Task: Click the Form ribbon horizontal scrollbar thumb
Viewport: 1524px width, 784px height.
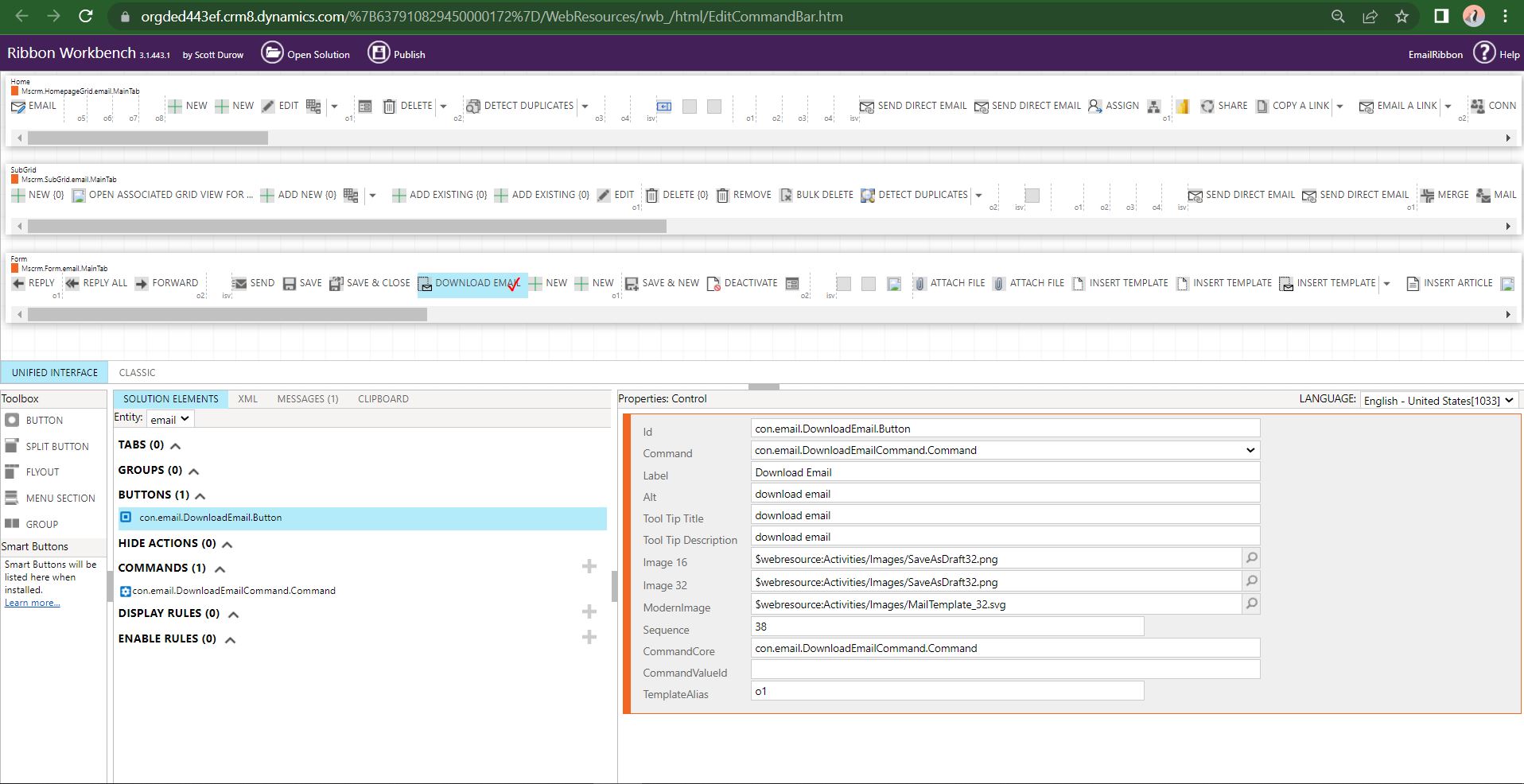Action: coord(227,315)
